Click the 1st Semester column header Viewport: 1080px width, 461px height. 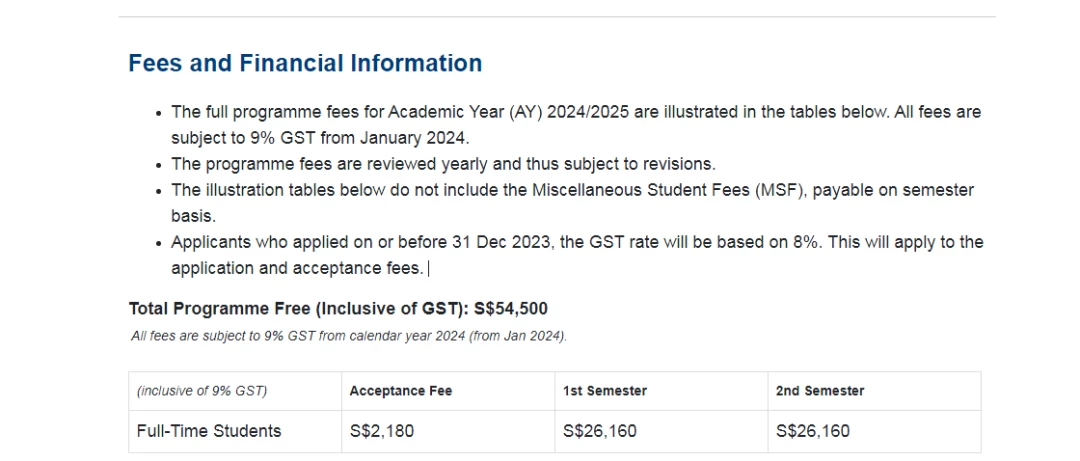pyautogui.click(x=605, y=391)
